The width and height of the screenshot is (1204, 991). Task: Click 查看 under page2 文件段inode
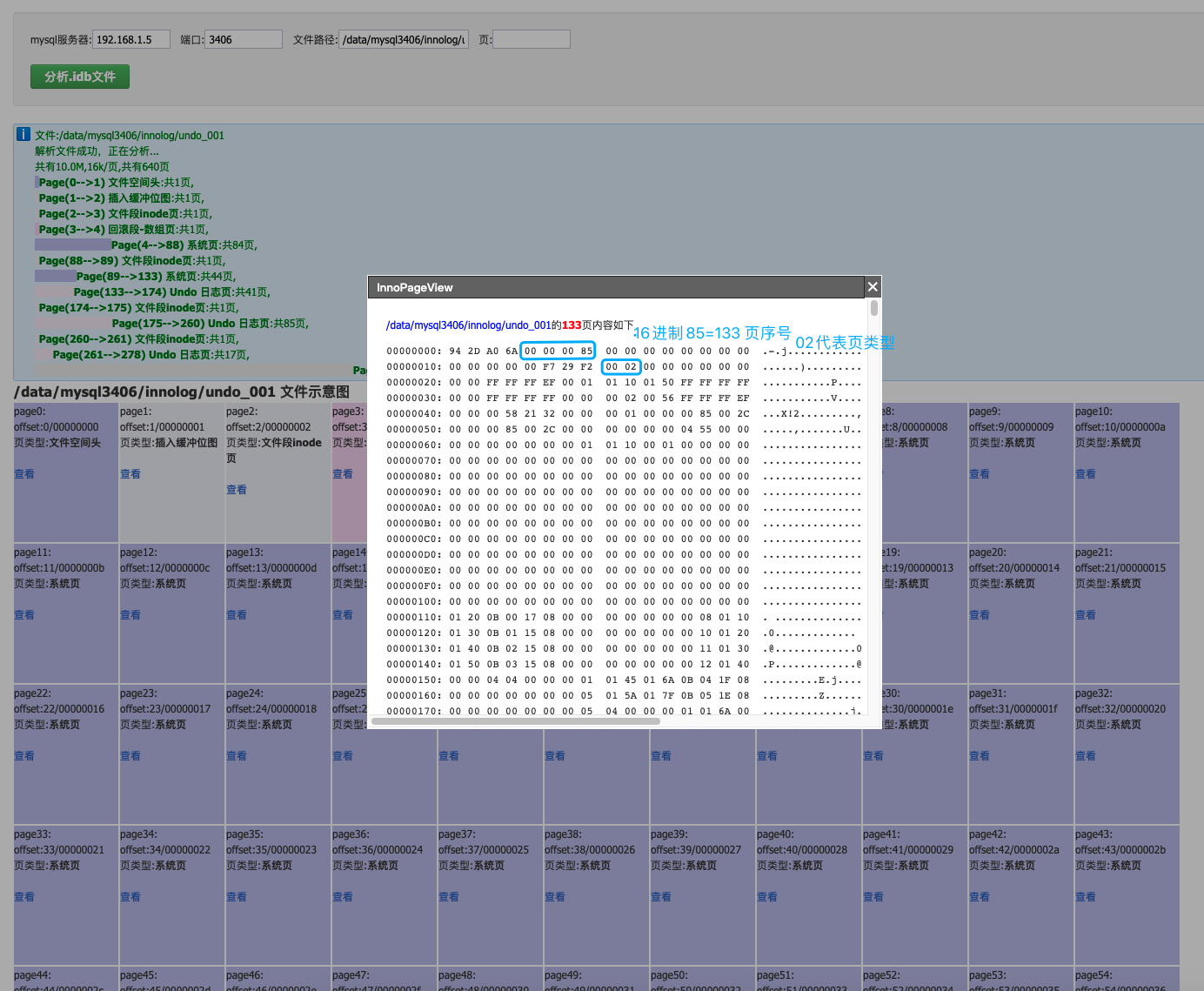pyautogui.click(x=237, y=490)
